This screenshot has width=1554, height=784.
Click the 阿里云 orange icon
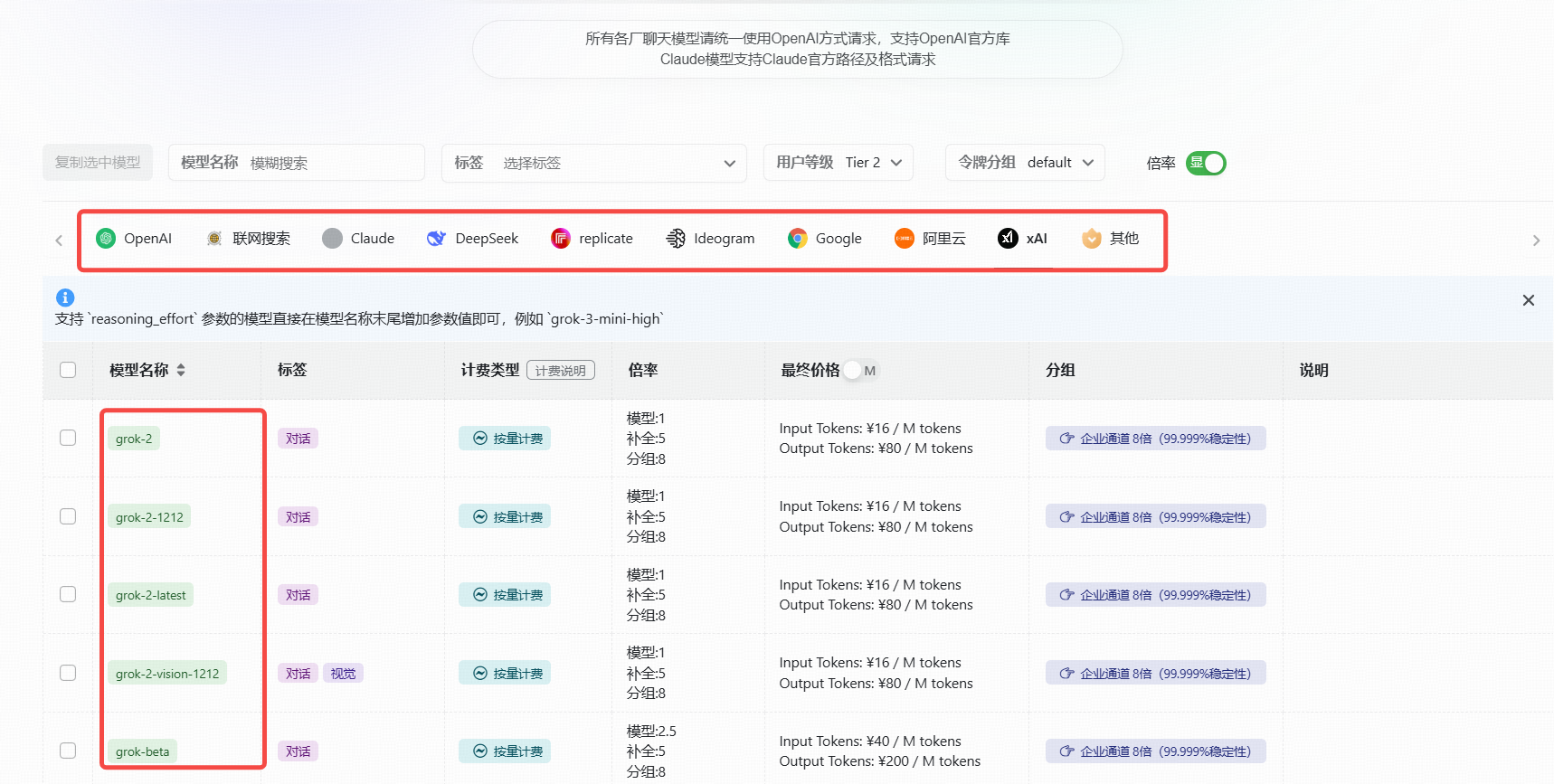coord(904,238)
